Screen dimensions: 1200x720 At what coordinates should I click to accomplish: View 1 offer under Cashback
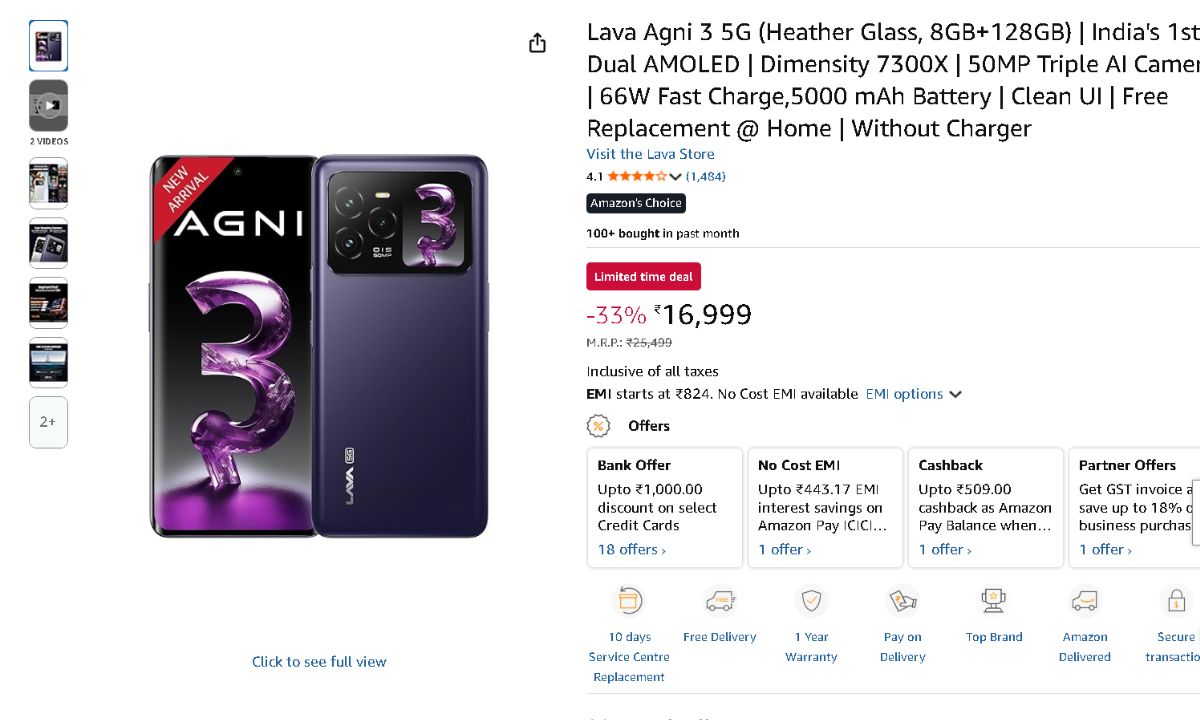click(945, 550)
